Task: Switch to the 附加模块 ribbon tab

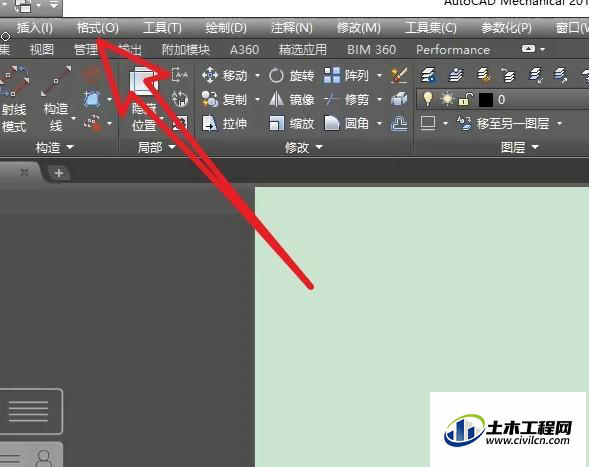Action: pos(186,50)
